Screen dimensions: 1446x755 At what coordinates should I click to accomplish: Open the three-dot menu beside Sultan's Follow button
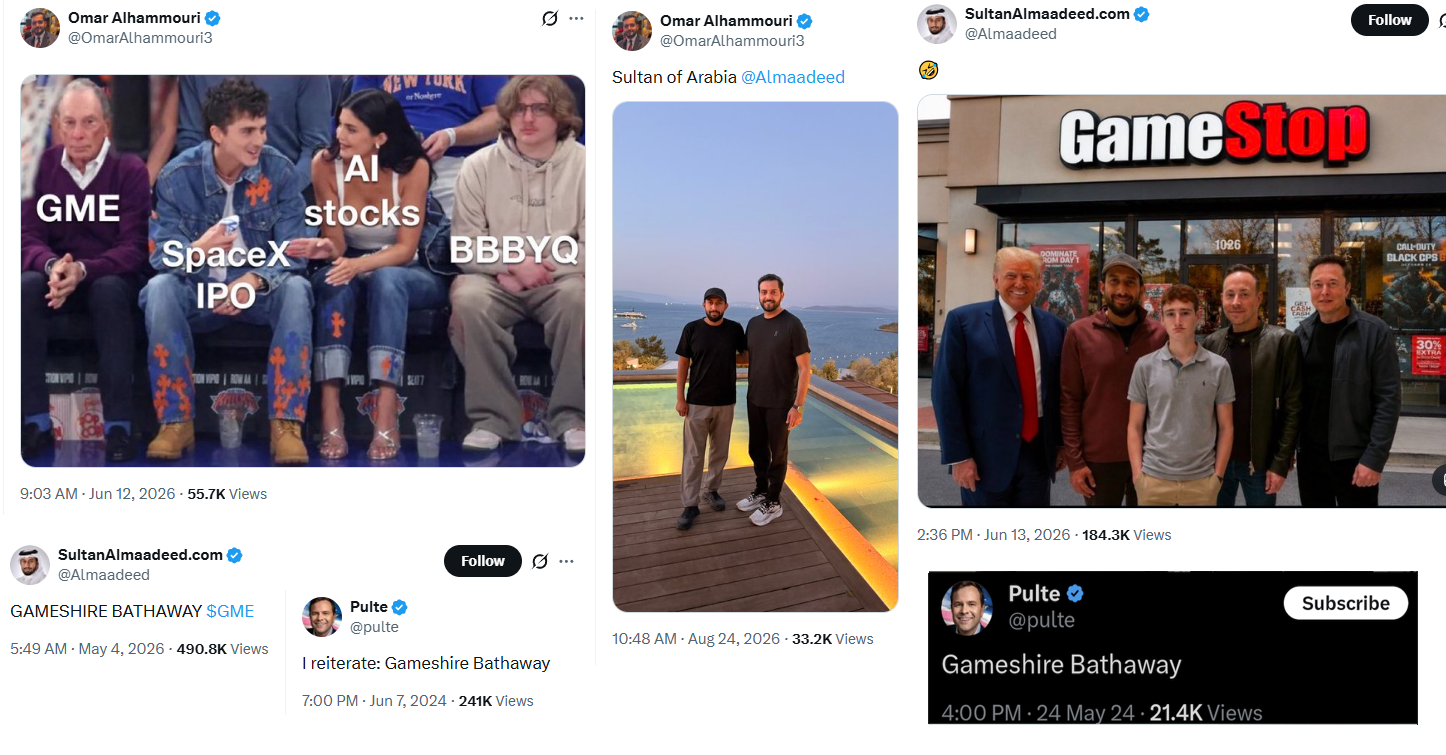(x=567, y=561)
